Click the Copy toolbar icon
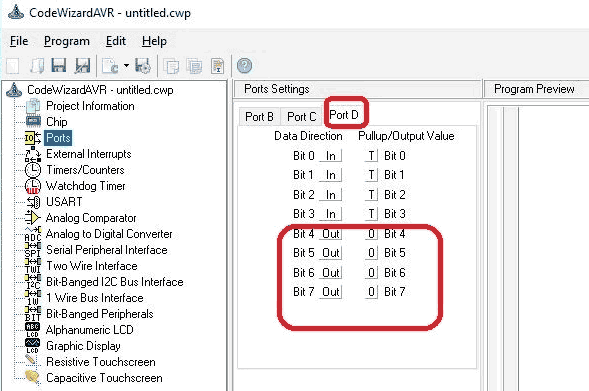Viewport: 589px width, 391px height. pyautogui.click(x=172, y=66)
